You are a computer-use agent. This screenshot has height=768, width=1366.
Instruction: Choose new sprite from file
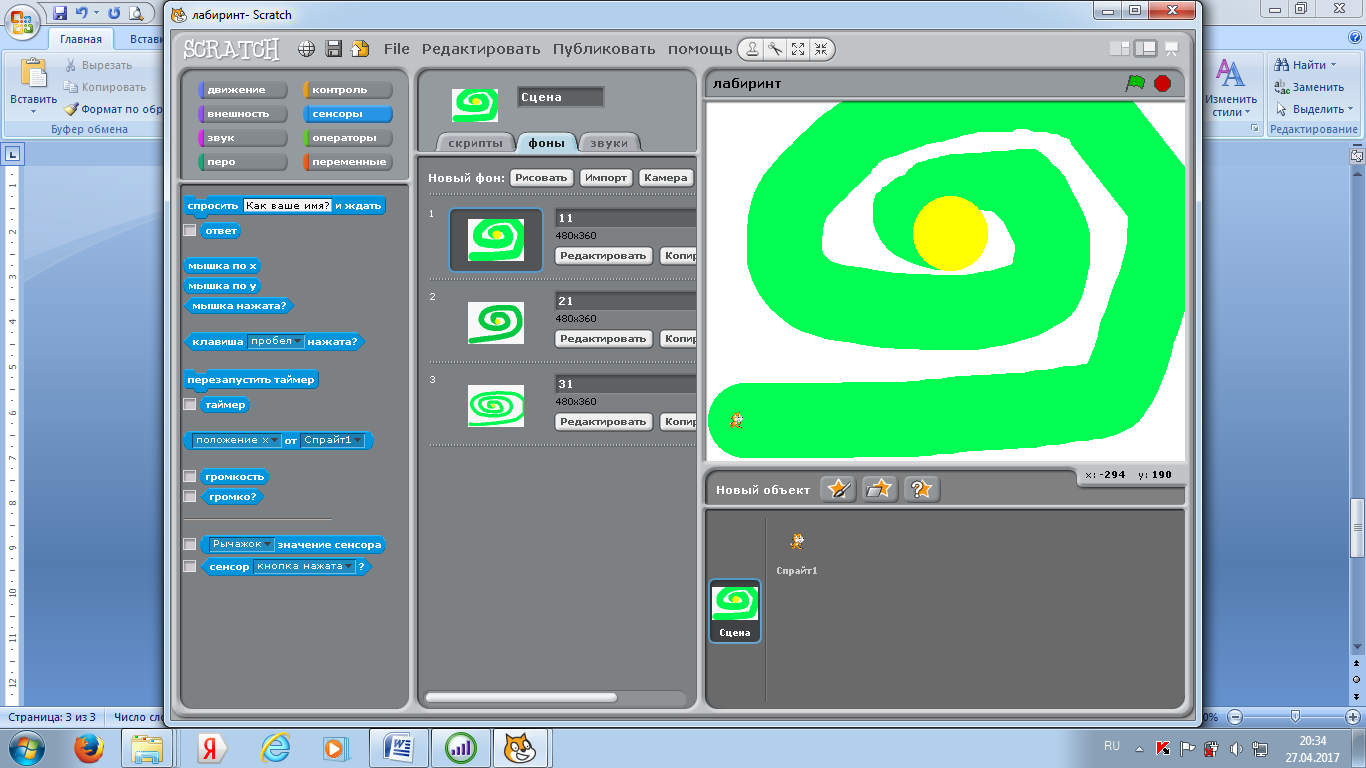click(880, 489)
